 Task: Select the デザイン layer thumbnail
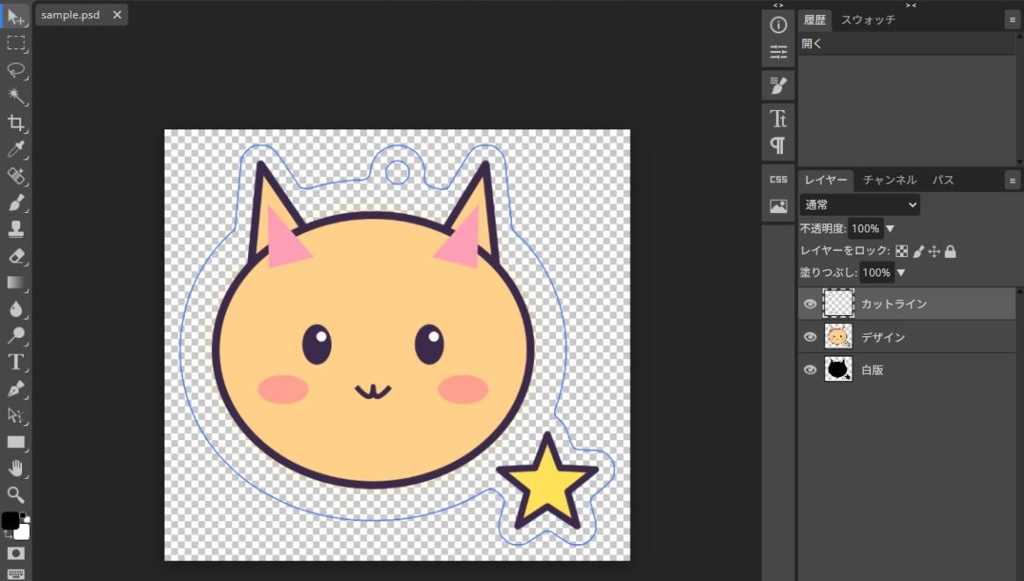(838, 337)
